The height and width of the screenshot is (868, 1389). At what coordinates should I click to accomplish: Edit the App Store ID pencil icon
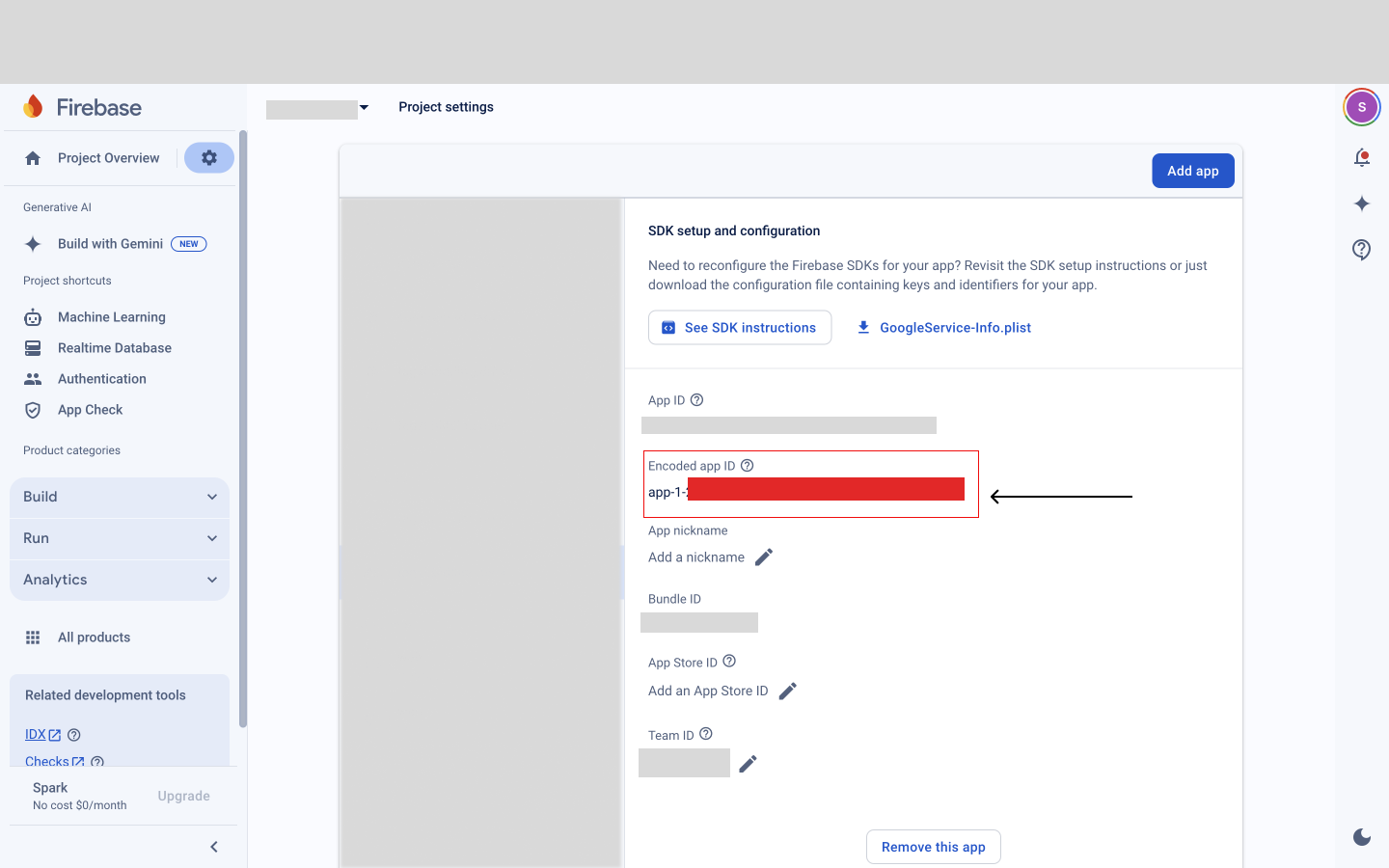788,692
